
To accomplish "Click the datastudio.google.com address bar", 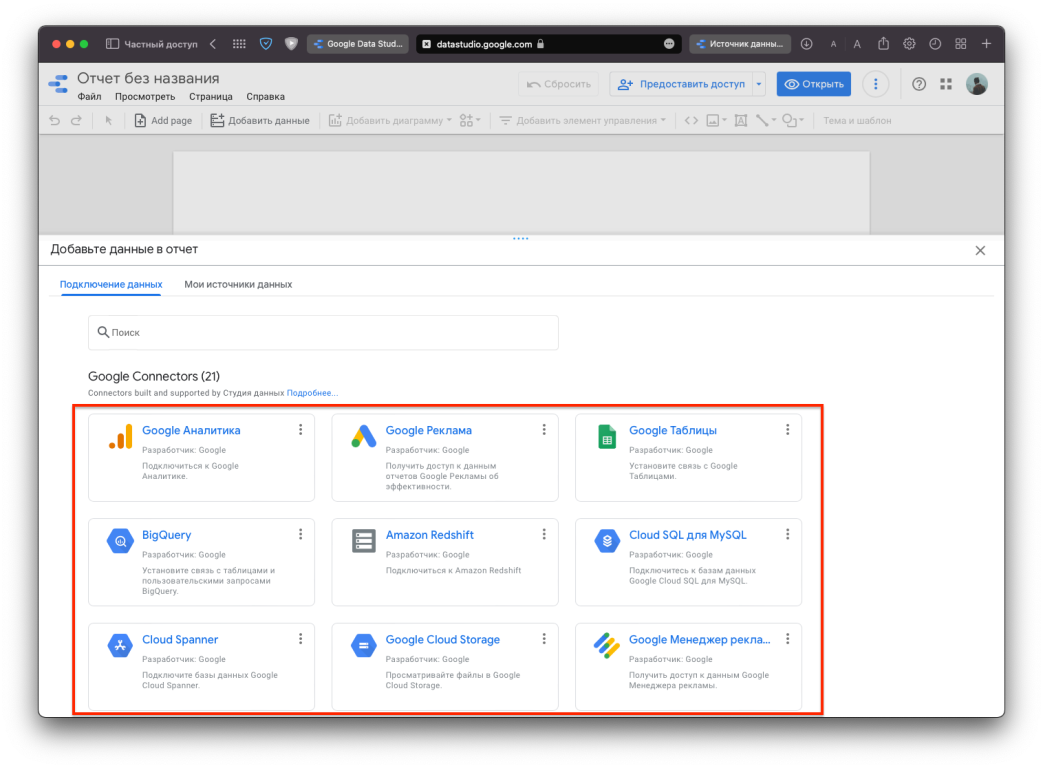I will [549, 44].
